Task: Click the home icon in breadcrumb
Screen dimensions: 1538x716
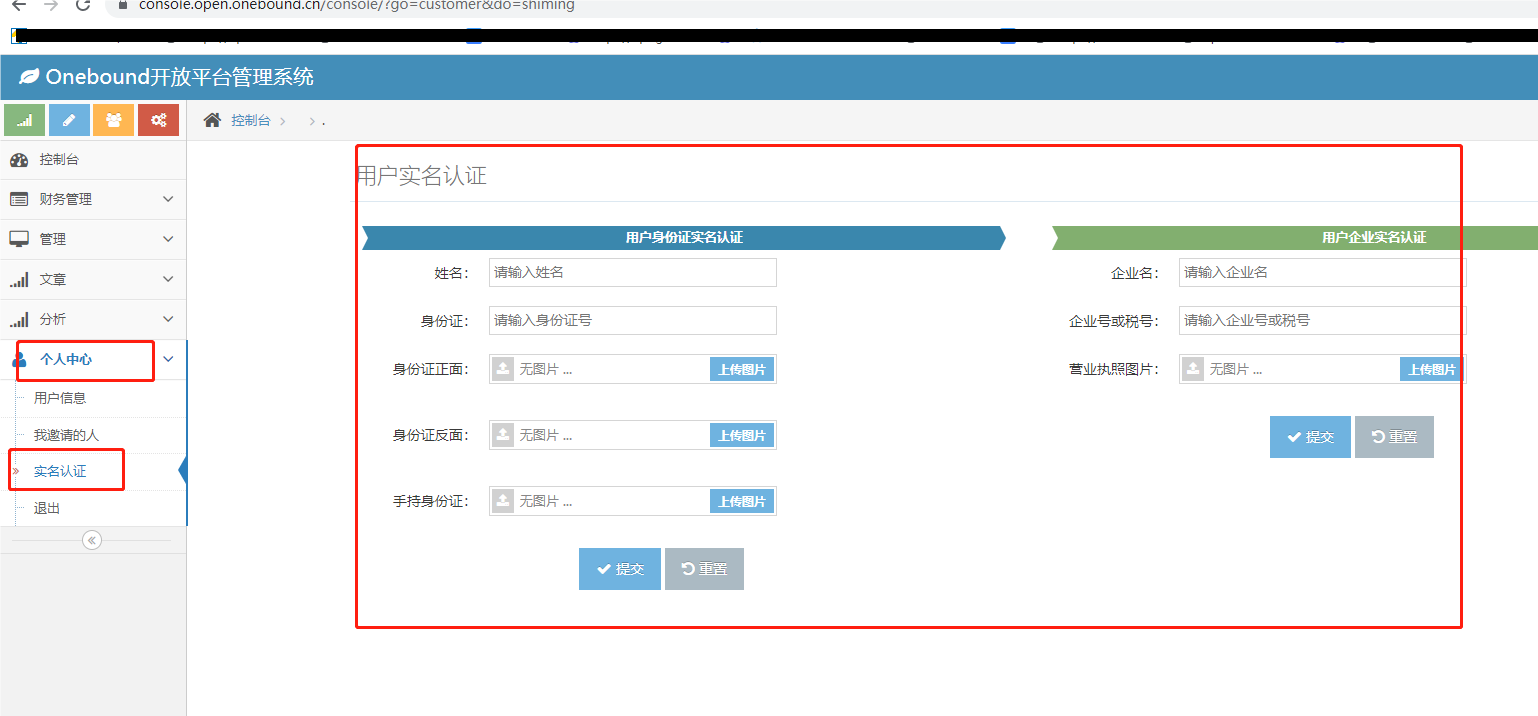Action: click(212, 120)
